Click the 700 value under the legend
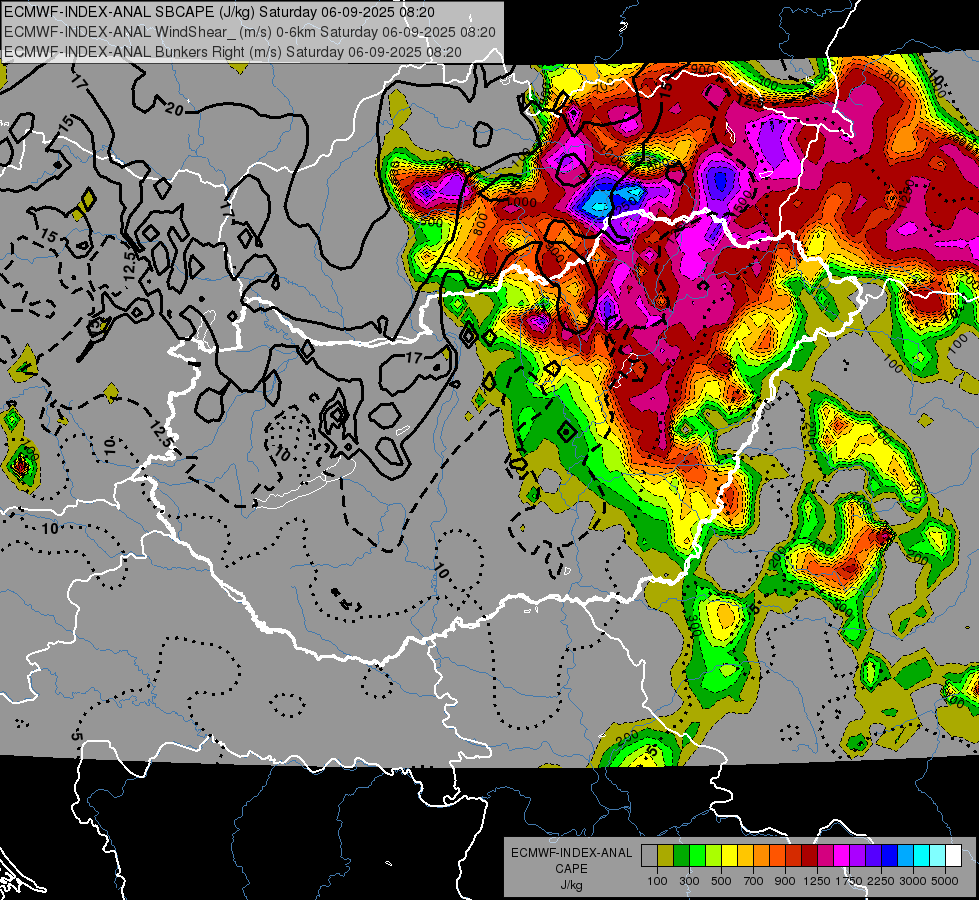The image size is (979, 900). [x=754, y=881]
